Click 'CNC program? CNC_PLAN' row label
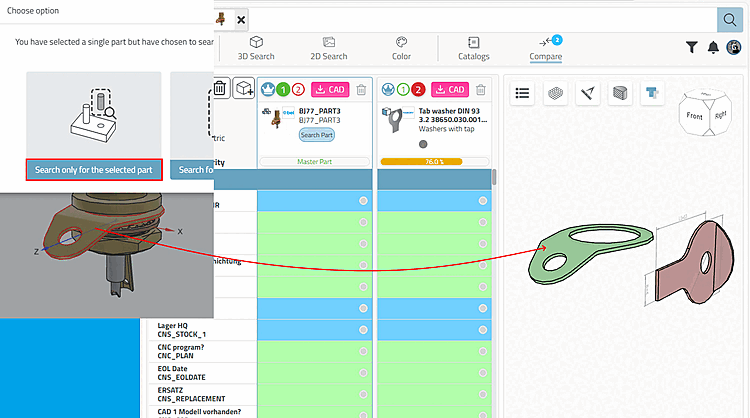This screenshot has height=418, width=750. pyautogui.click(x=181, y=351)
